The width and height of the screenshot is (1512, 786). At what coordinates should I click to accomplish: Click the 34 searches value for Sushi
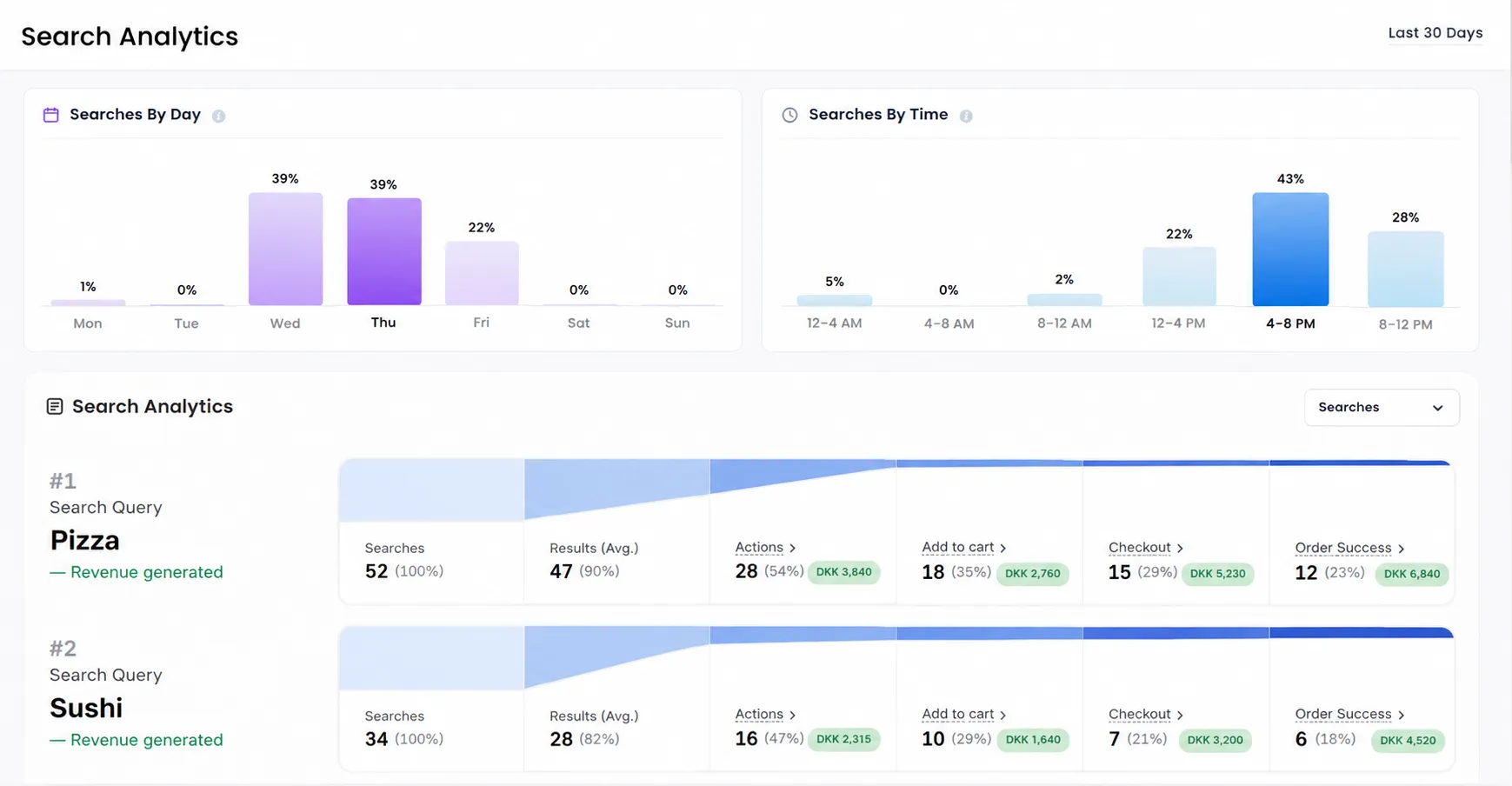[x=376, y=739]
